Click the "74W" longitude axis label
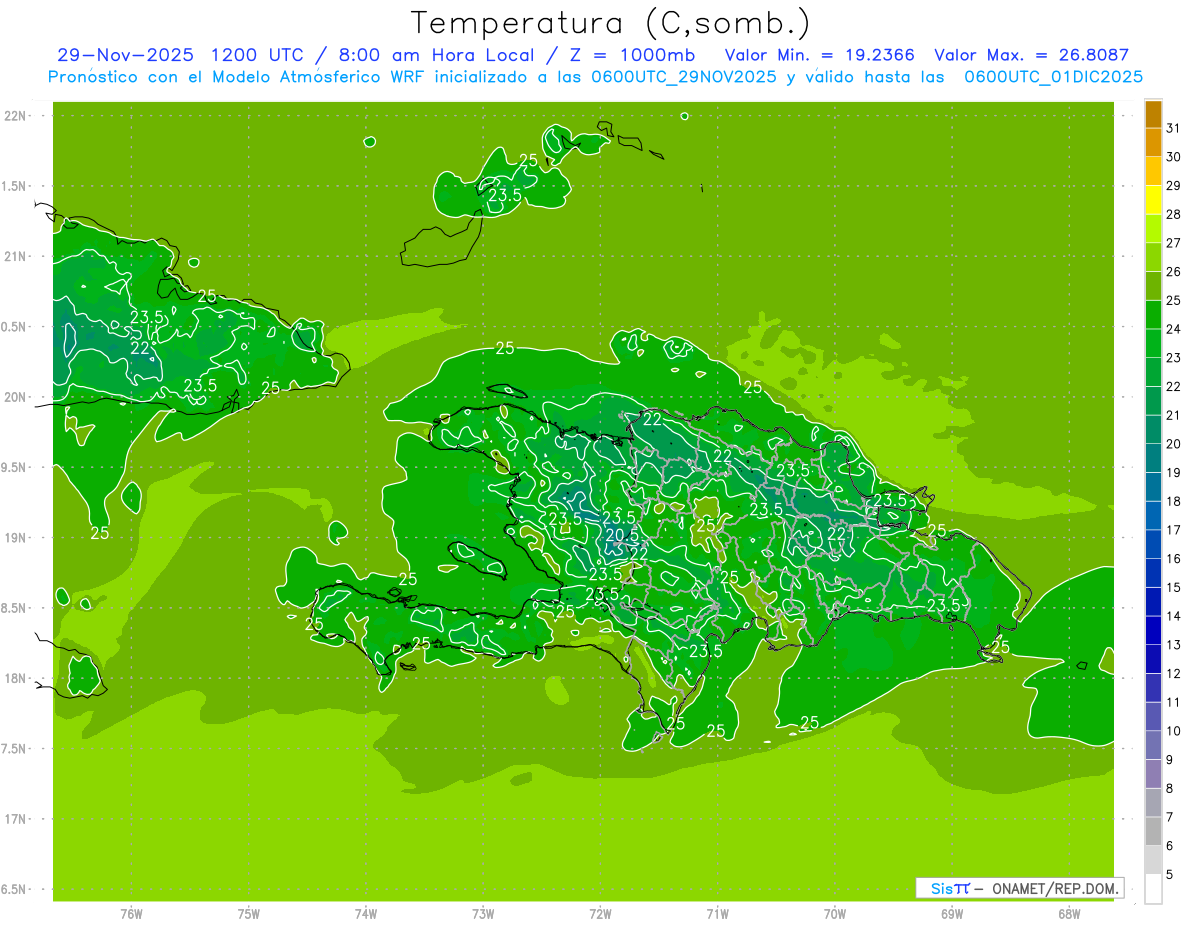Image resolution: width=1200 pixels, height=927 pixels. 366,914
